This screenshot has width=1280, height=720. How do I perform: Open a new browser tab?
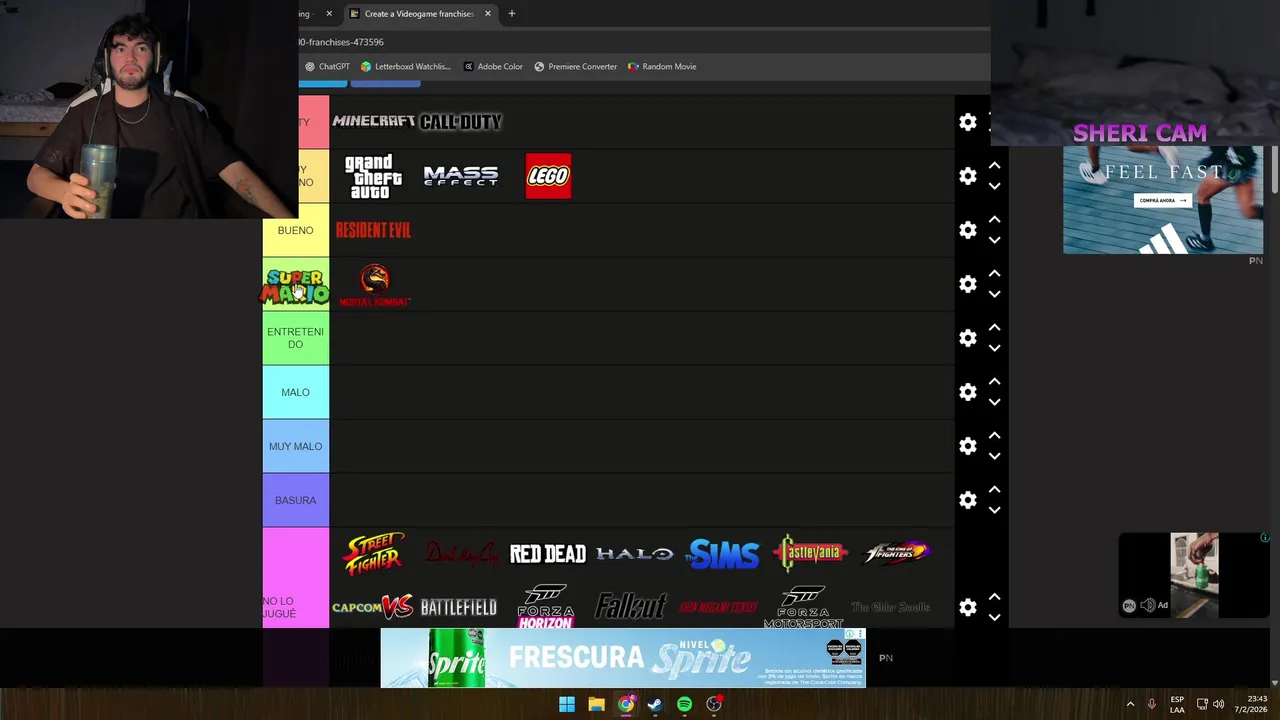[x=512, y=14]
